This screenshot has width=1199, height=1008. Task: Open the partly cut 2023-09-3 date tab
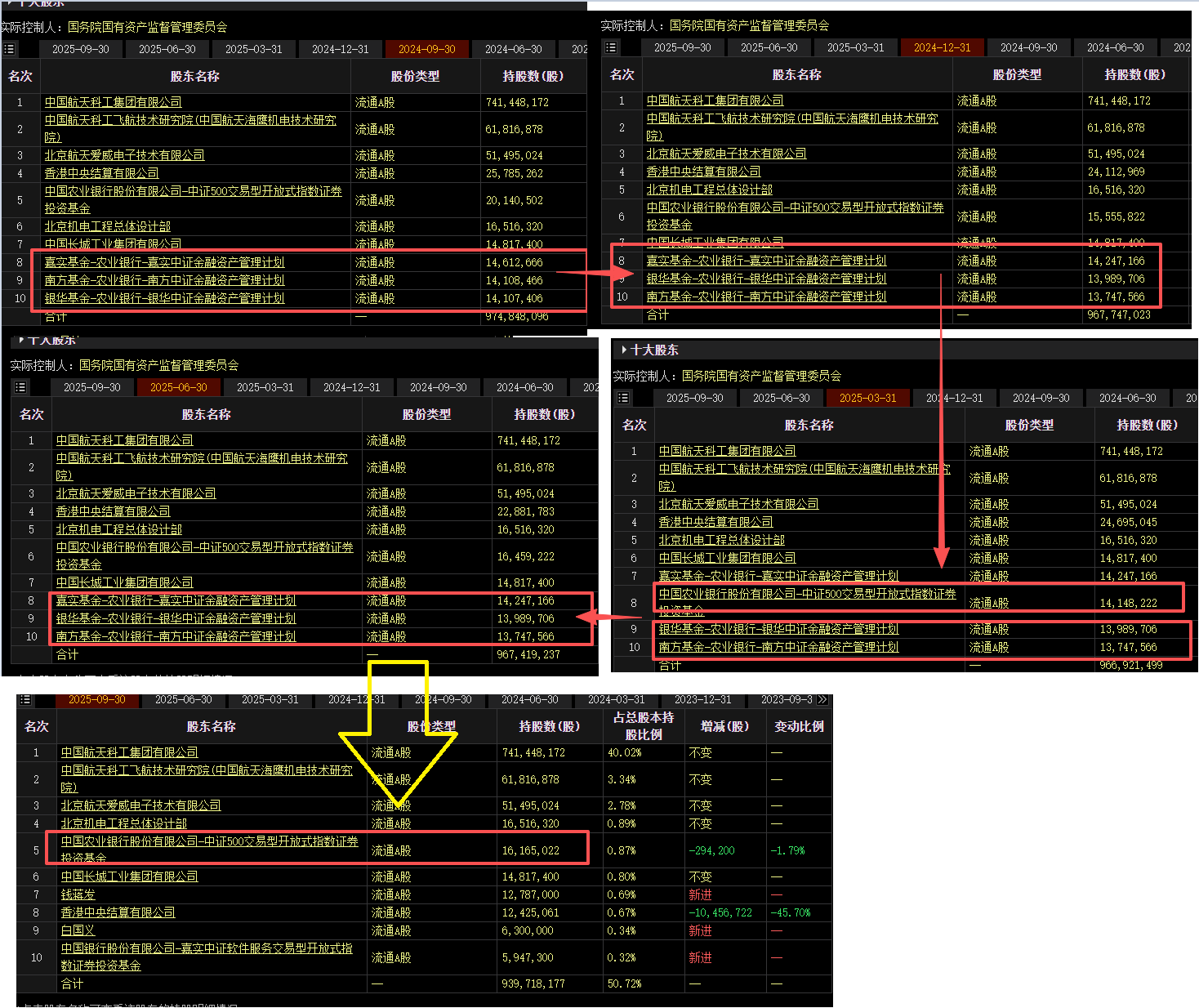click(x=787, y=700)
